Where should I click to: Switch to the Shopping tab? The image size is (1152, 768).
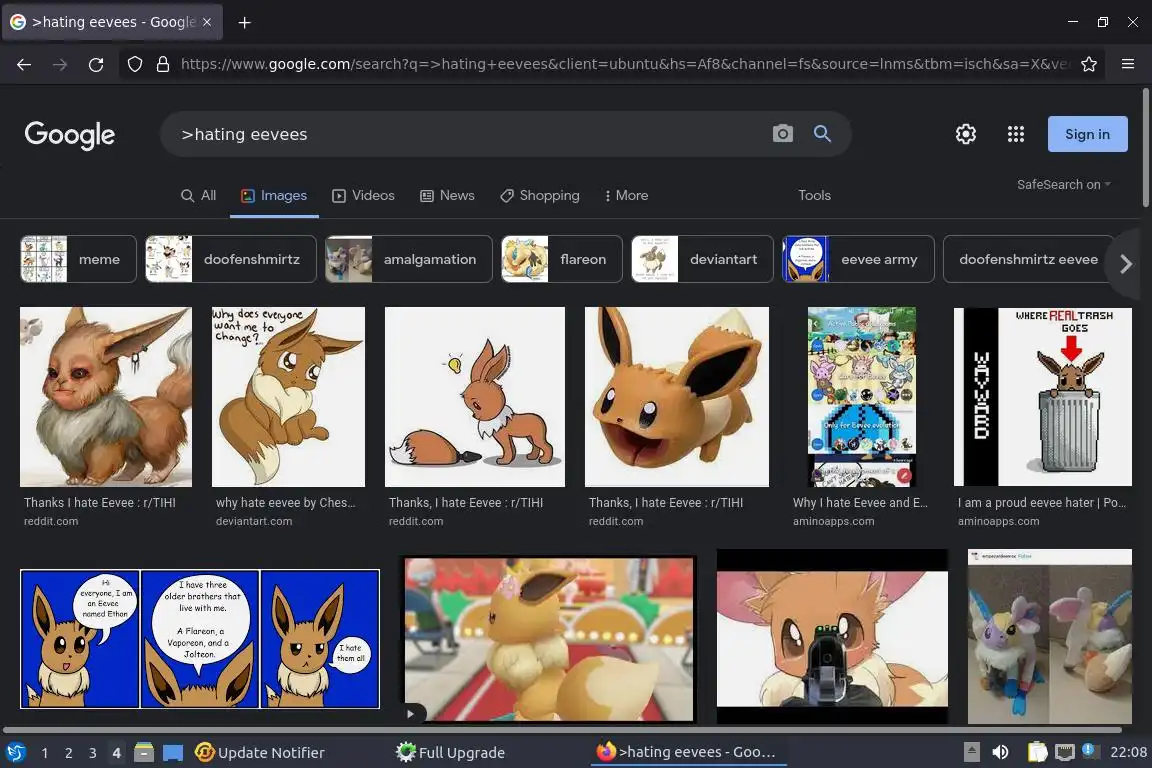540,195
